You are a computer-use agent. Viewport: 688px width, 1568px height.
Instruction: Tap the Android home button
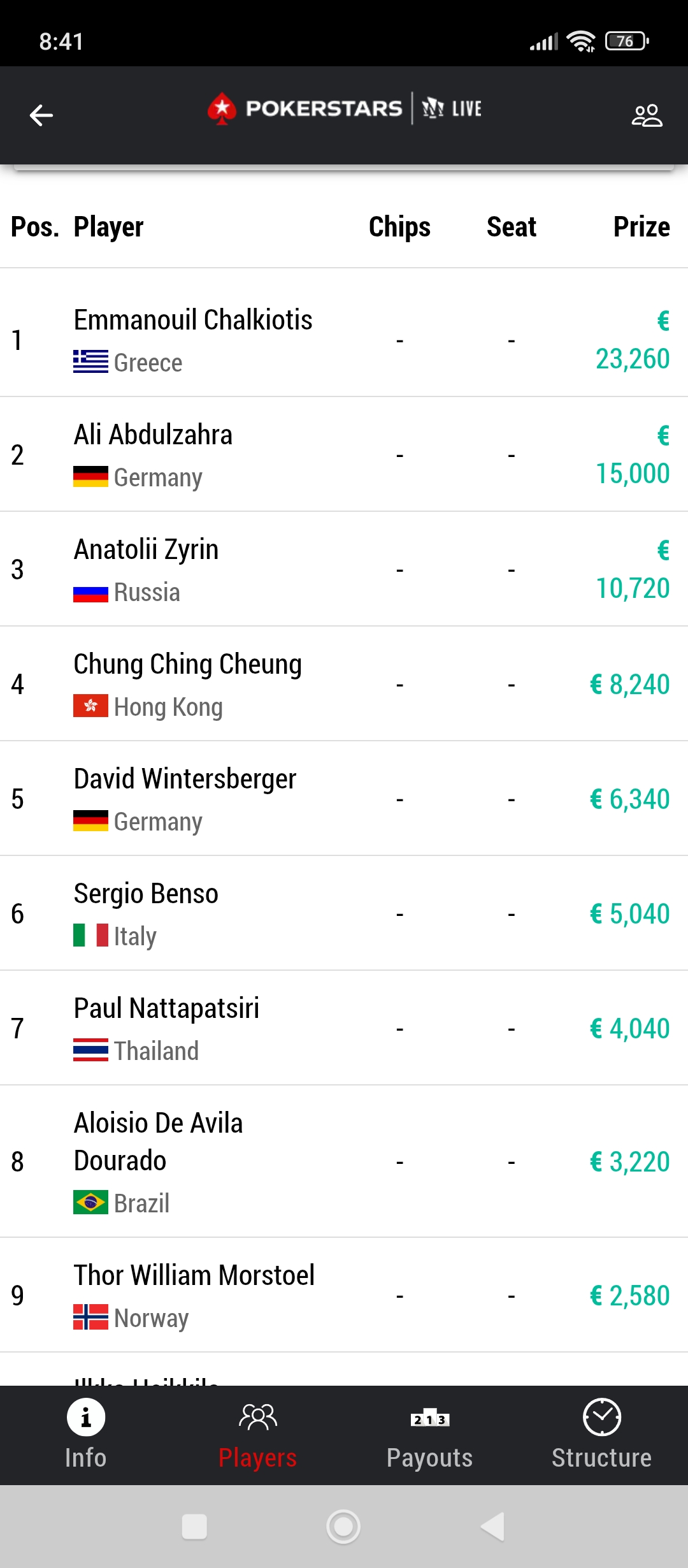pyautogui.click(x=343, y=1527)
